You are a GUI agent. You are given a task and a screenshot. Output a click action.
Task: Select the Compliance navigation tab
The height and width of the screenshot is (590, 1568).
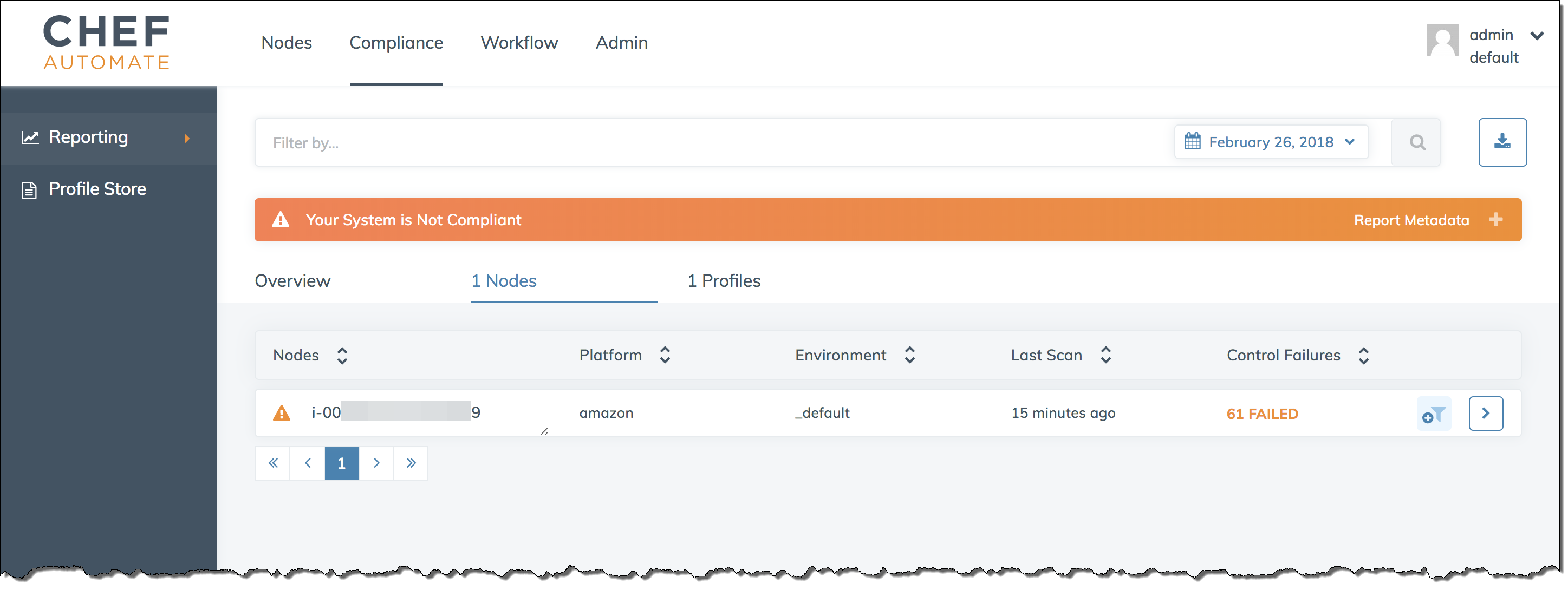(395, 42)
